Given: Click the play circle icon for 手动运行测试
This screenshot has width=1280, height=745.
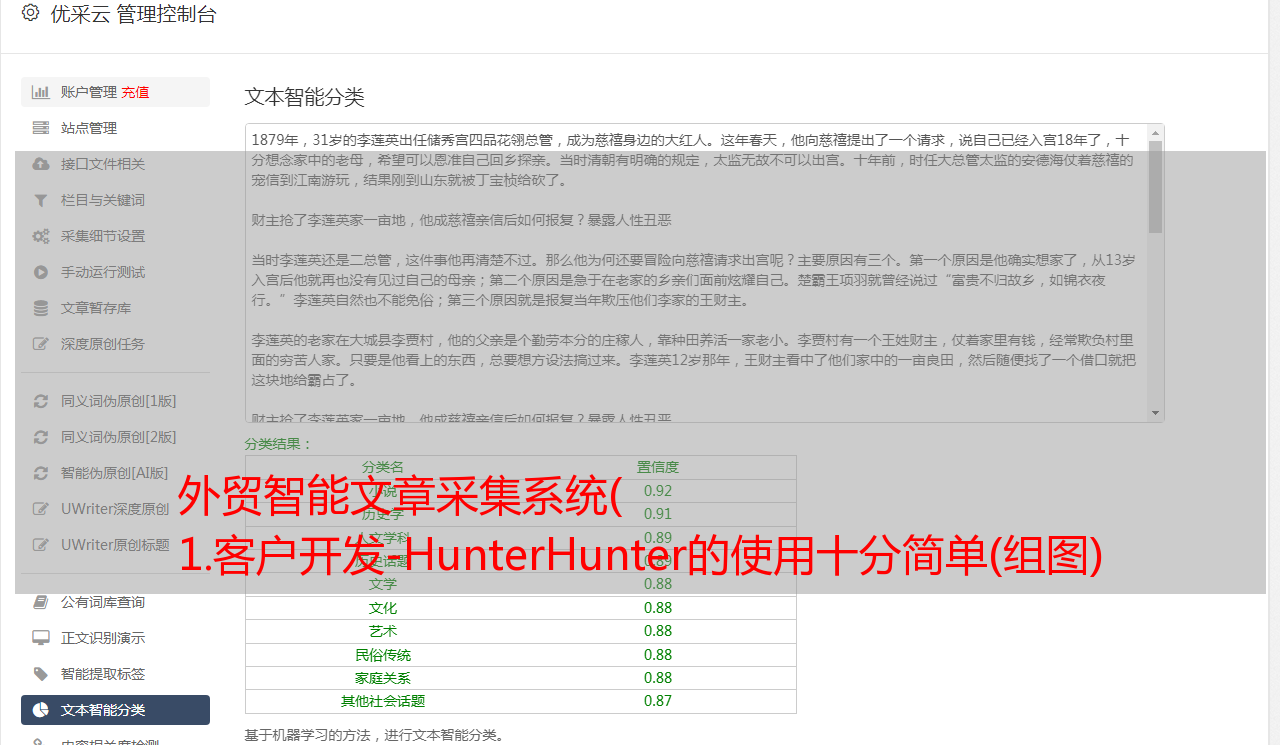Looking at the screenshot, I should pyautogui.click(x=41, y=272).
